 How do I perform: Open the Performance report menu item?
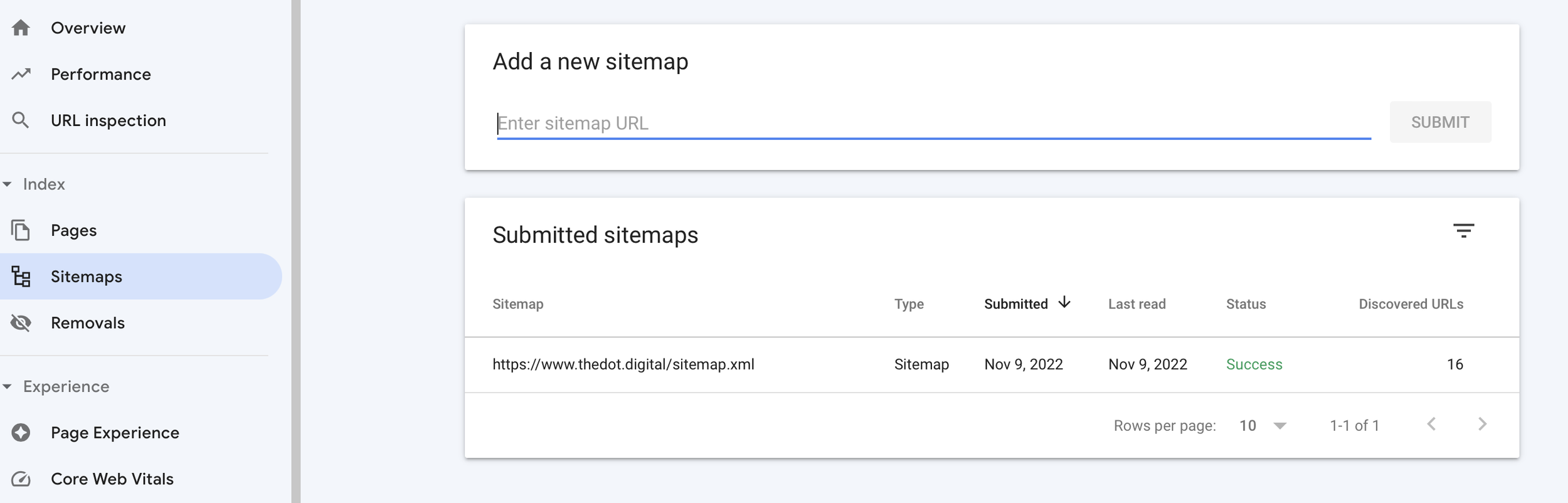click(101, 75)
